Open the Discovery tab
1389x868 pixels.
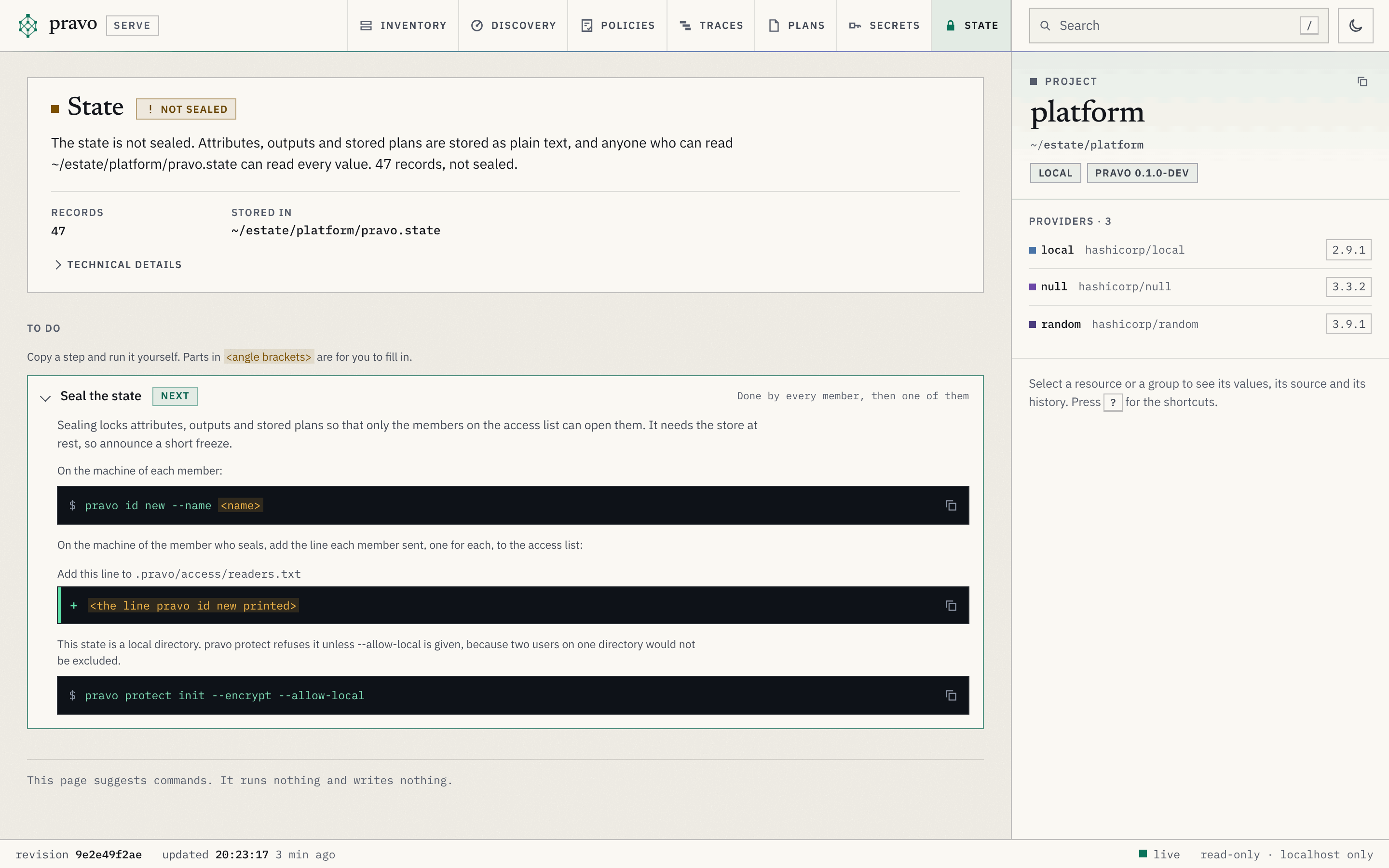513,25
